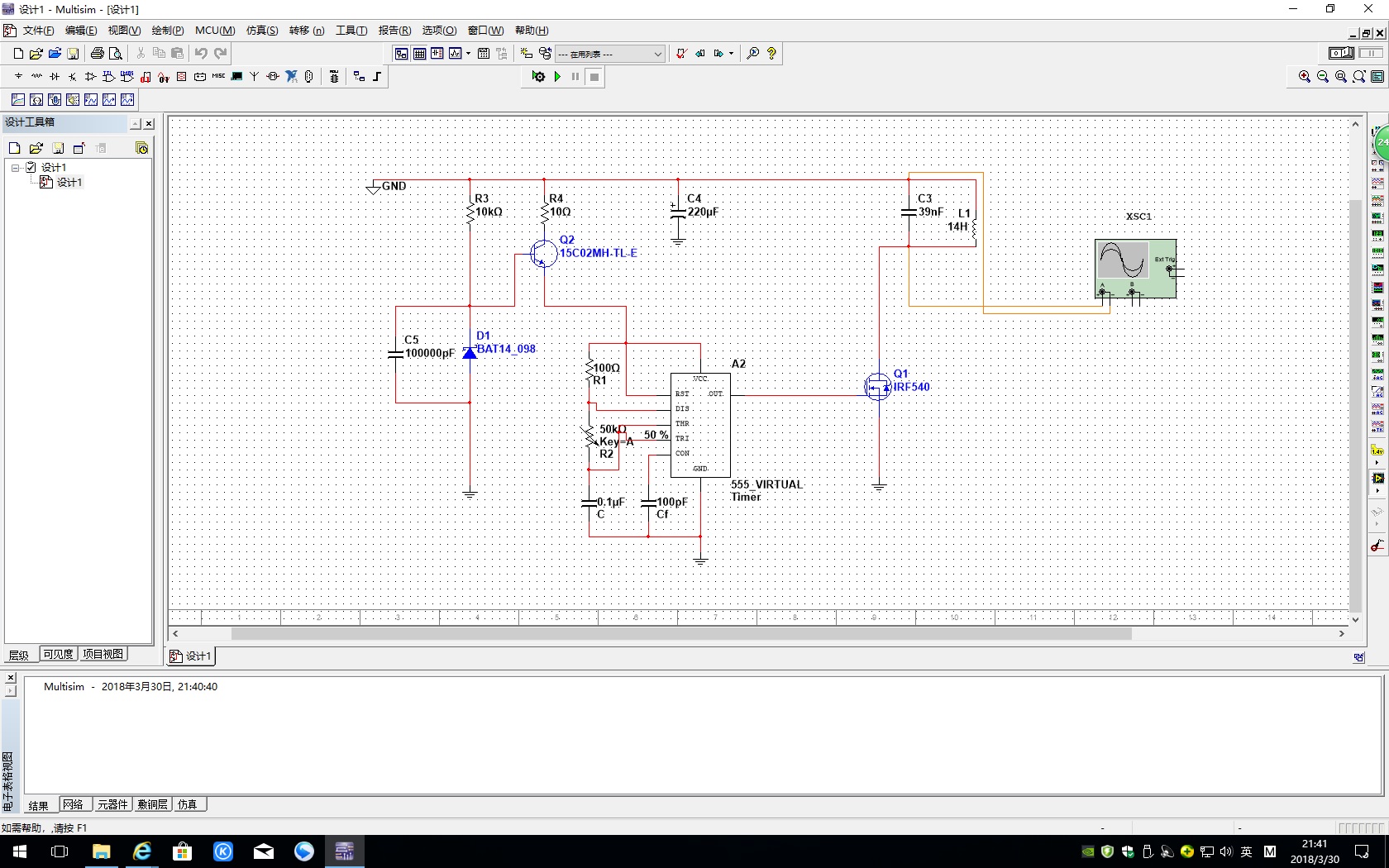Screen dimensions: 1389x868
Task: Collapse the 设计1 tree node
Action: (x=15, y=168)
